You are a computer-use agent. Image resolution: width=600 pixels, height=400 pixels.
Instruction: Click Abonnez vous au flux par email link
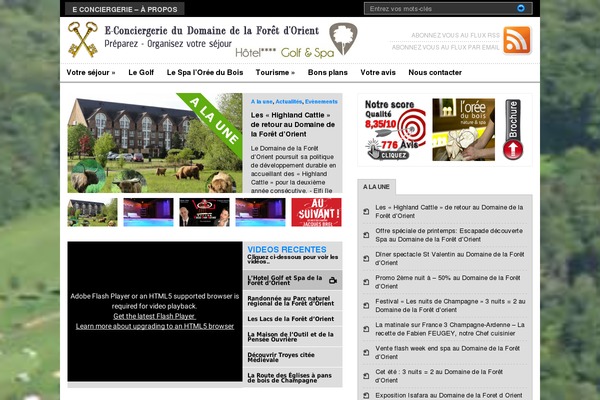tap(445, 47)
